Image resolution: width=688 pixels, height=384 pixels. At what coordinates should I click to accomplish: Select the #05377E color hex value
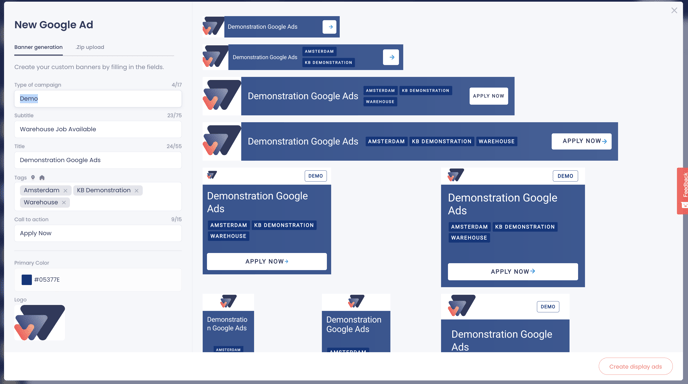[47, 280]
